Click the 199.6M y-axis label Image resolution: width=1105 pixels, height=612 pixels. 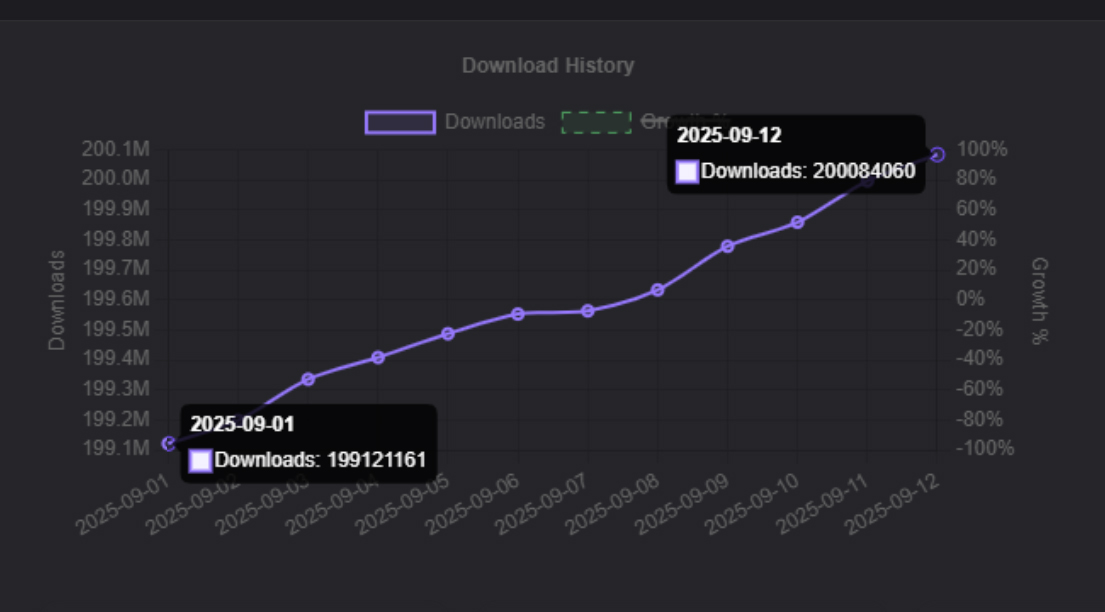point(116,298)
